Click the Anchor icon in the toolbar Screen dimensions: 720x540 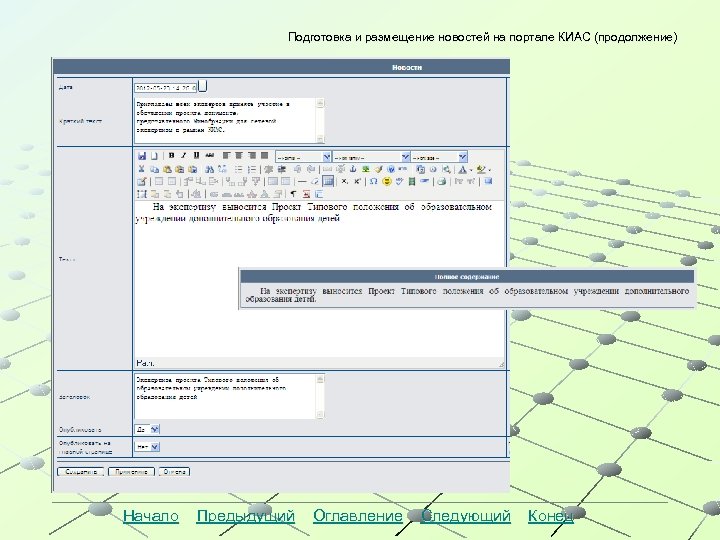[353, 169]
